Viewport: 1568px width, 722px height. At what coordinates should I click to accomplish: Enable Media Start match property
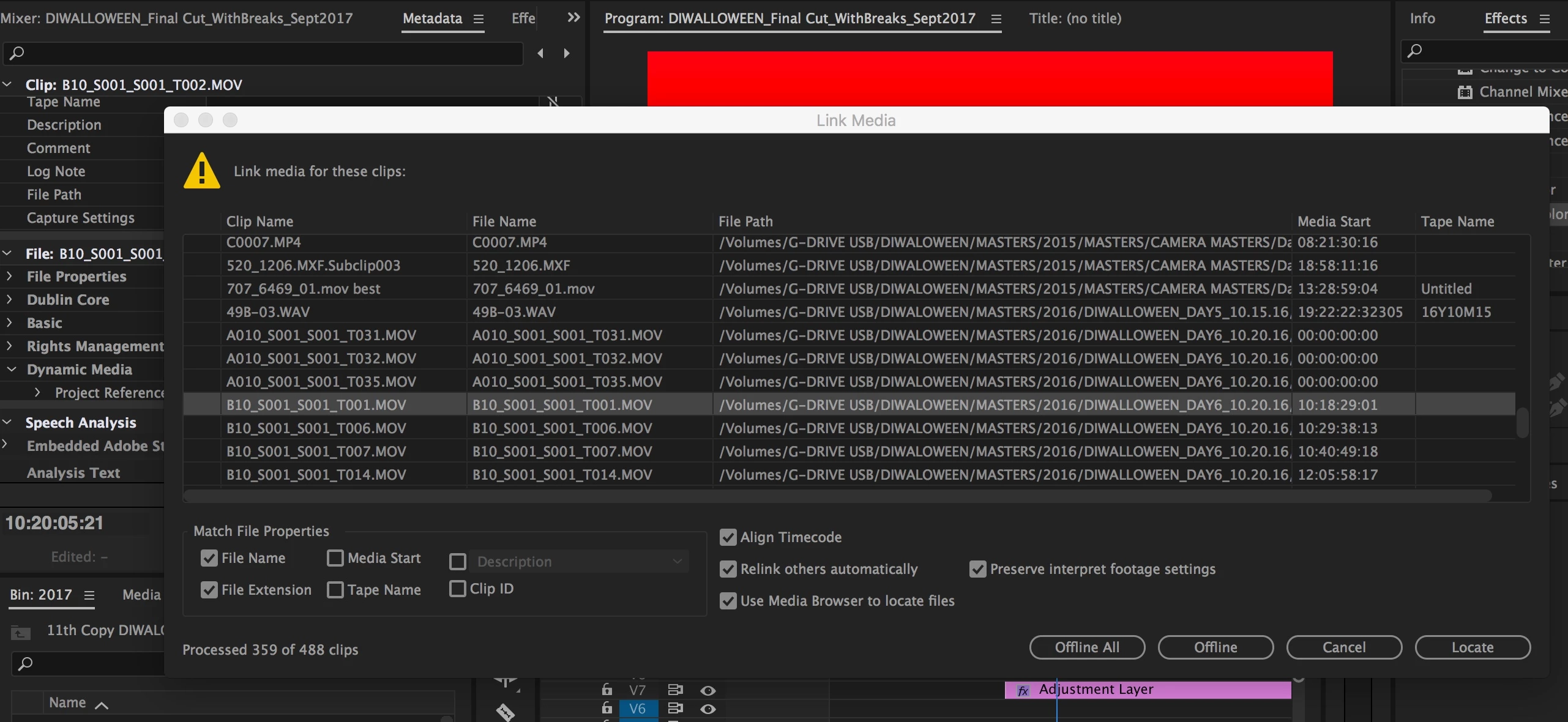coord(335,558)
